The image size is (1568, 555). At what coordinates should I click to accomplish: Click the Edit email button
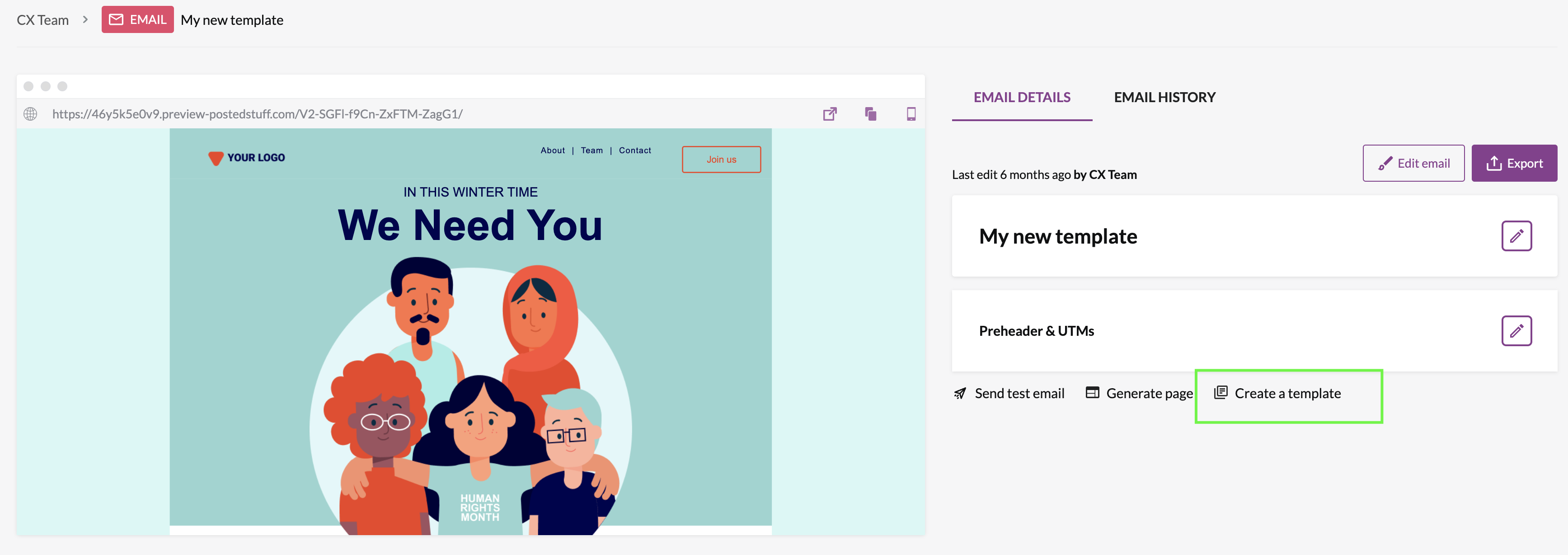[x=1413, y=163]
